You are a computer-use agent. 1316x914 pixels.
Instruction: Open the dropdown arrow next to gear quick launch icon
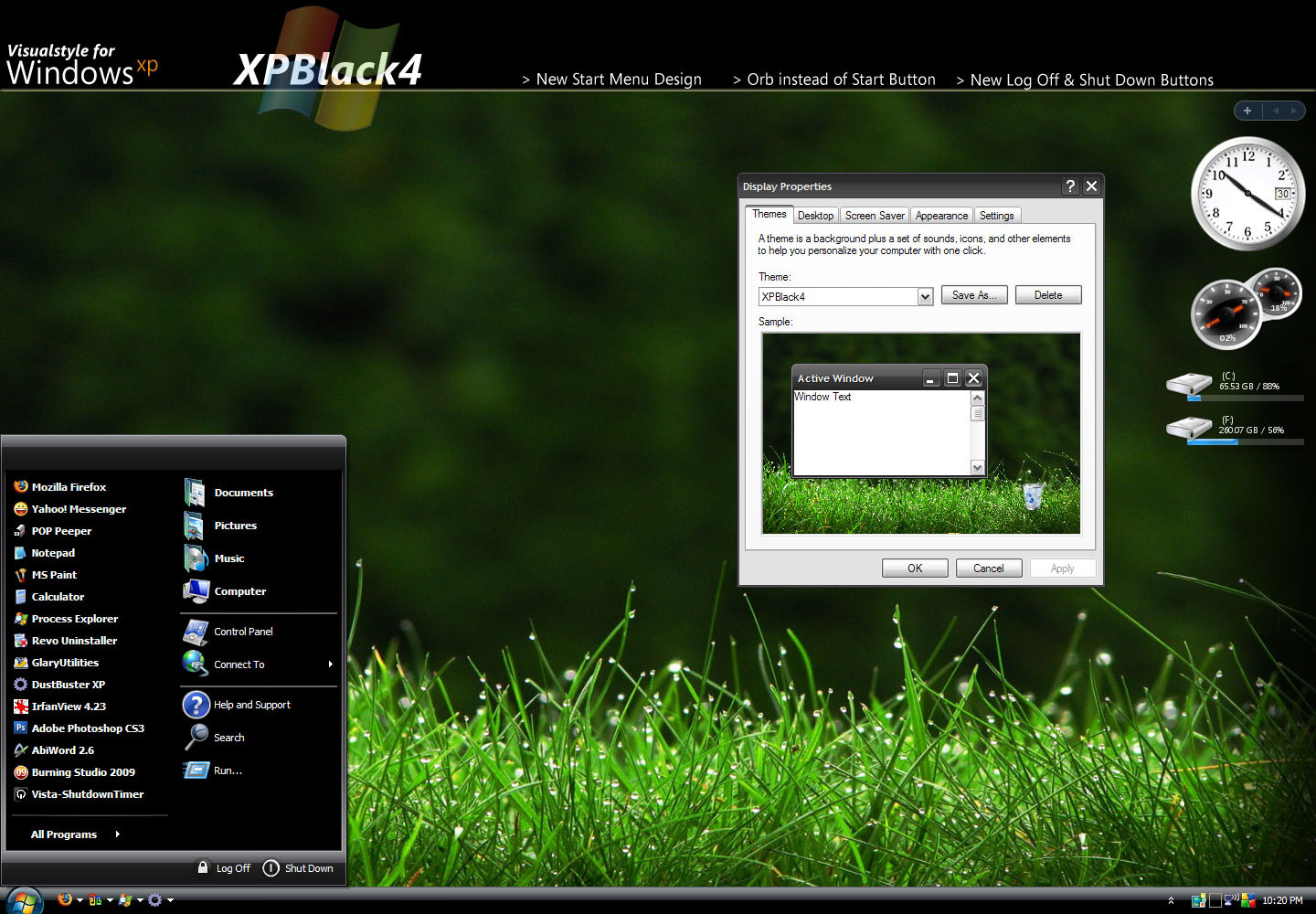170,900
